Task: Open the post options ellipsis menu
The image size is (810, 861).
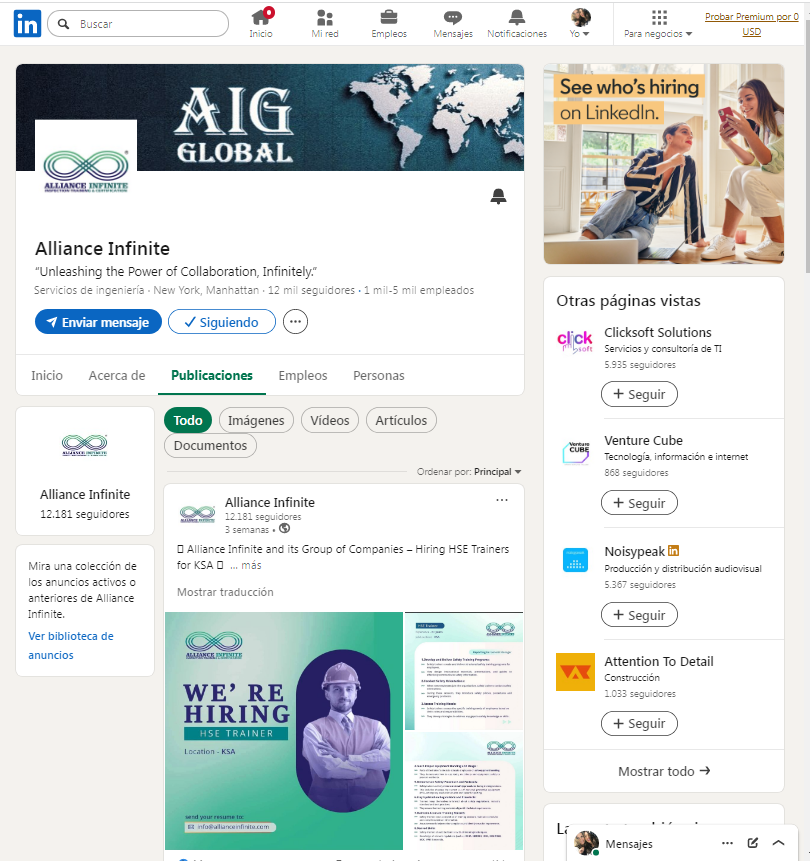Action: 501,500
